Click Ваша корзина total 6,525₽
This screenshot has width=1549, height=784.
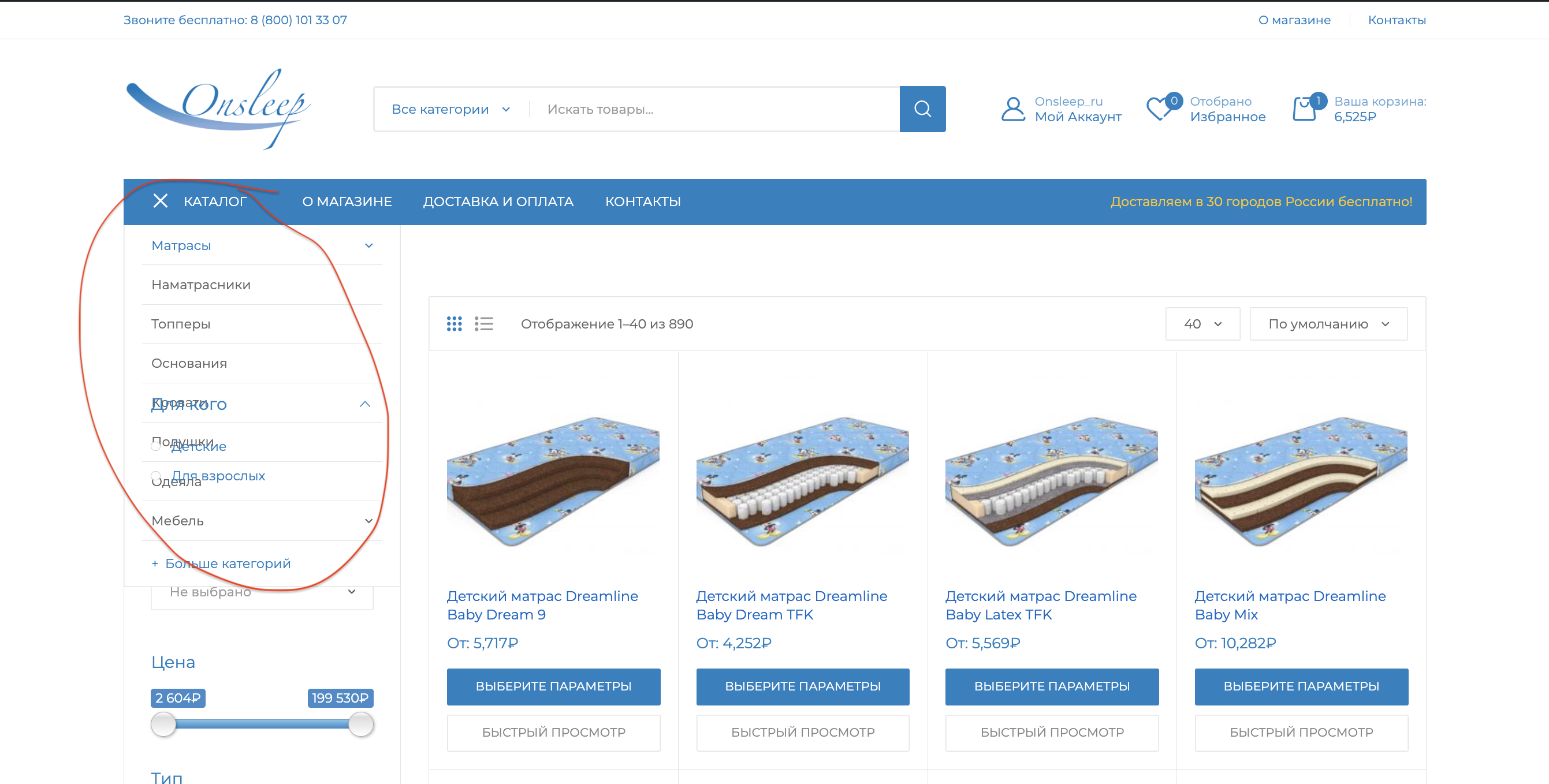[1355, 117]
